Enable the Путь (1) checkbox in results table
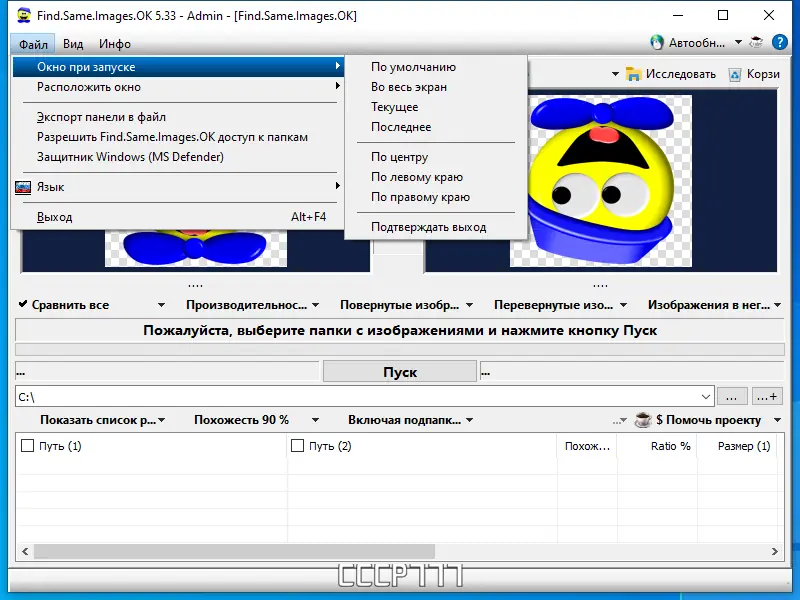This screenshot has height=600, width=800. pos(27,446)
